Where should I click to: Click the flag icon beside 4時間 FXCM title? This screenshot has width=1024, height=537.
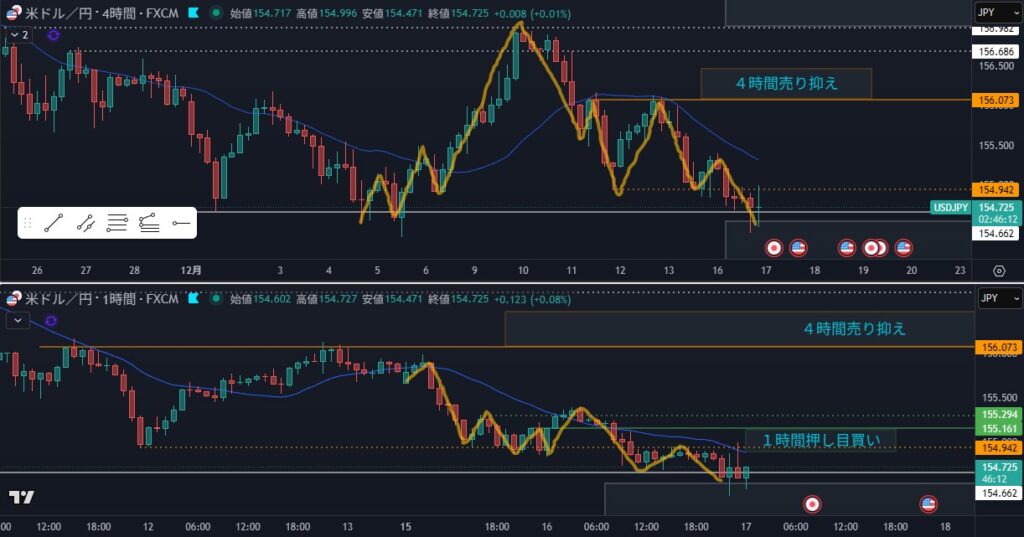click(193, 13)
